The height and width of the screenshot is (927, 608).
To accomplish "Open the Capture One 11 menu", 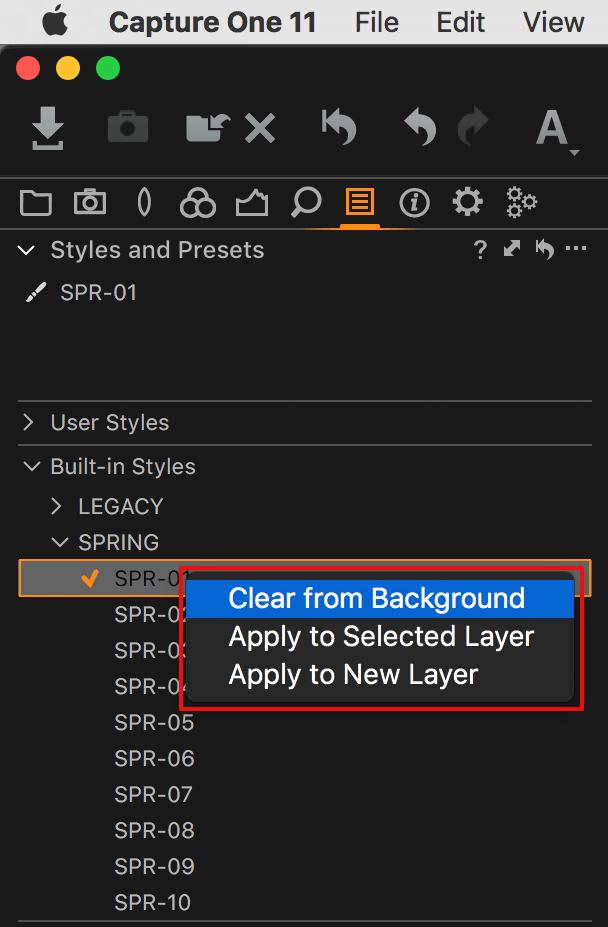I will (212, 22).
